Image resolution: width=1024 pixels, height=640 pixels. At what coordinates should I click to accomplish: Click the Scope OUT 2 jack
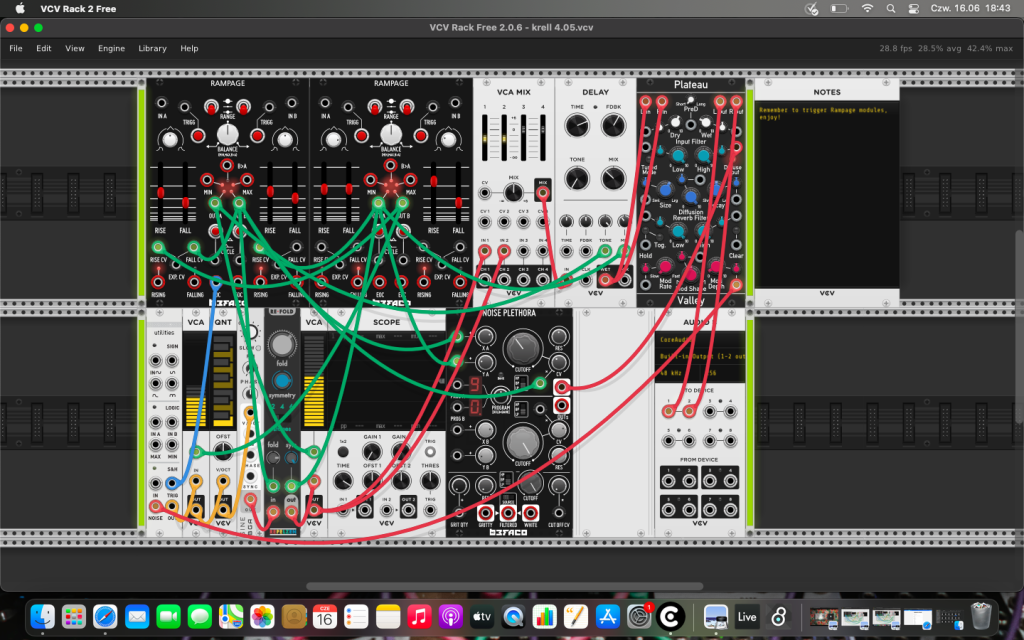[x=409, y=509]
